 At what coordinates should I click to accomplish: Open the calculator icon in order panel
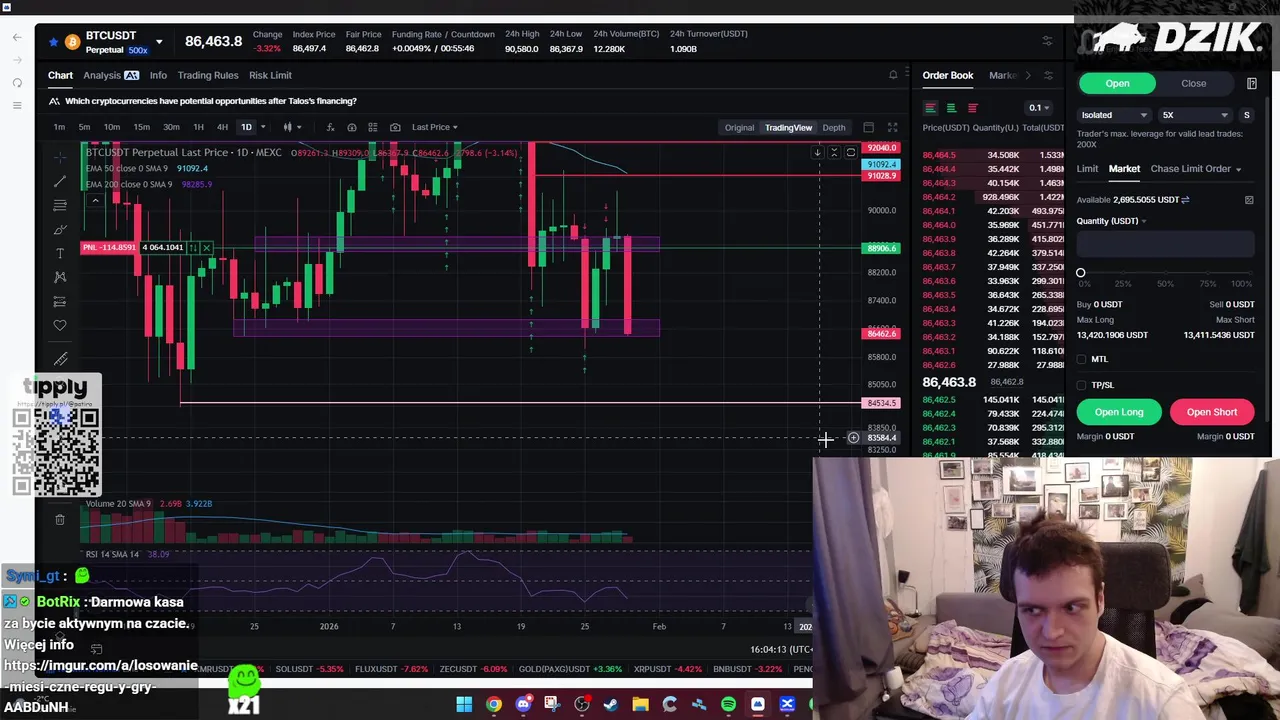coord(1249,200)
